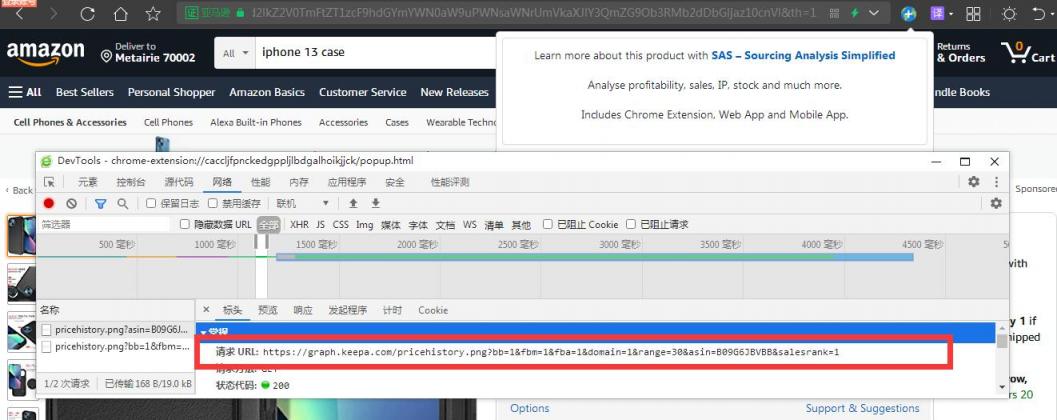Screen dimensions: 1057x420
Task: Click the browser back arrow
Action: tap(20, 13)
